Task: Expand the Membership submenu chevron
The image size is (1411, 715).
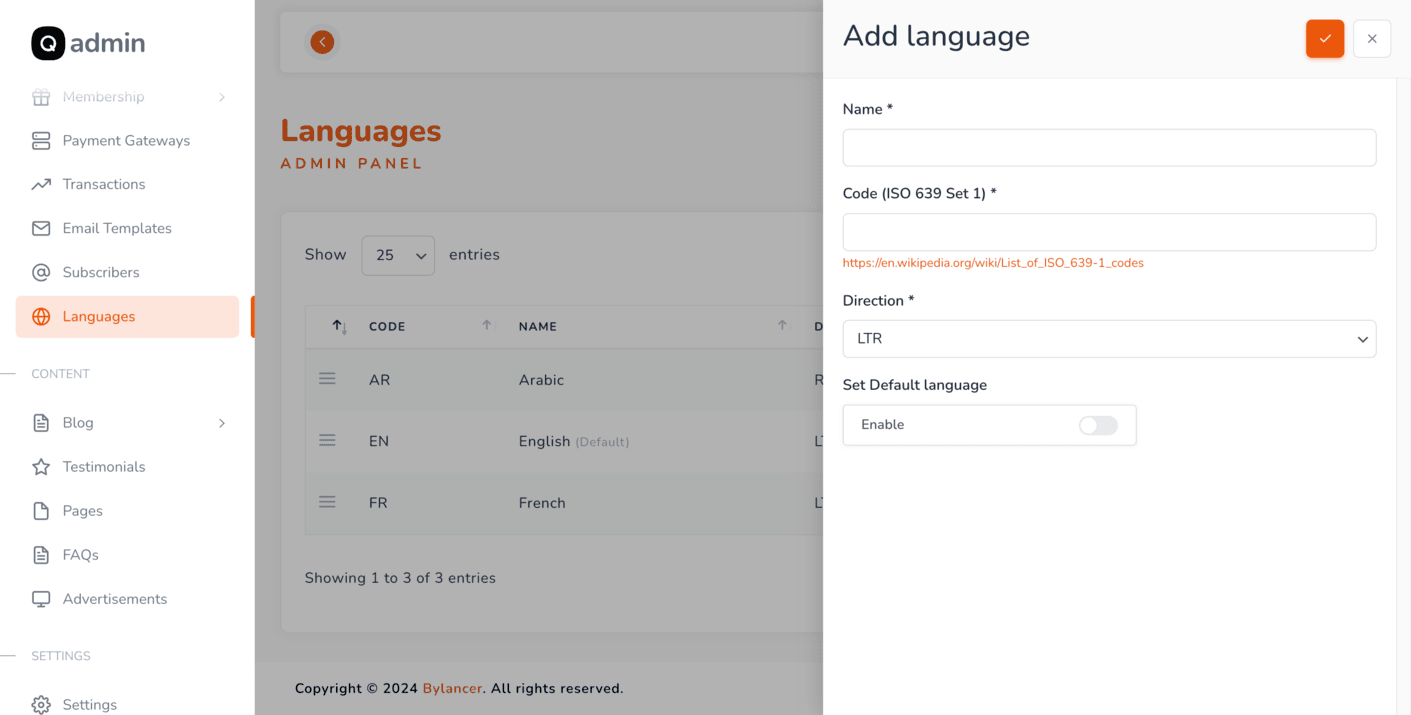Action: coord(222,97)
